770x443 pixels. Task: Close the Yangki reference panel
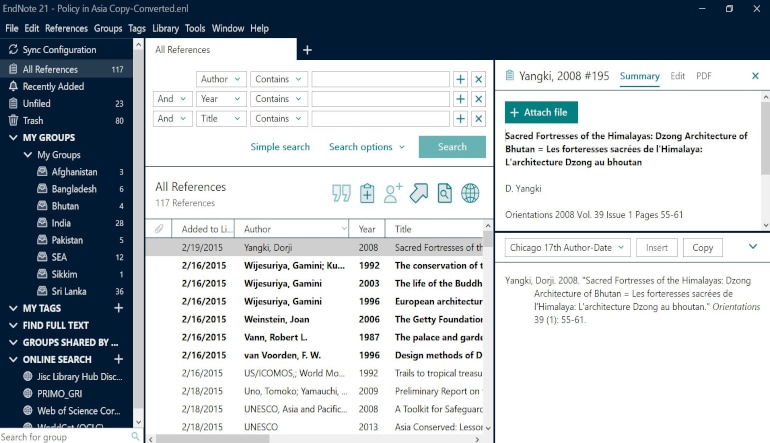point(755,76)
